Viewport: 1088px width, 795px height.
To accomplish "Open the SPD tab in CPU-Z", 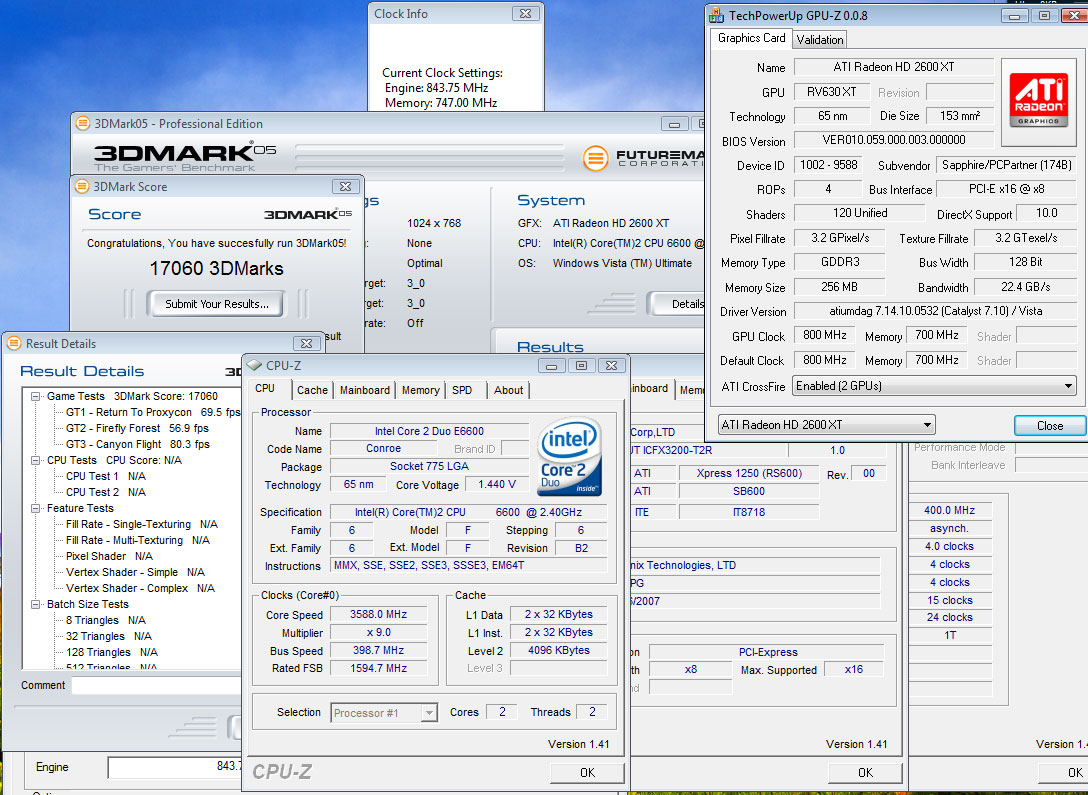I will pos(462,390).
